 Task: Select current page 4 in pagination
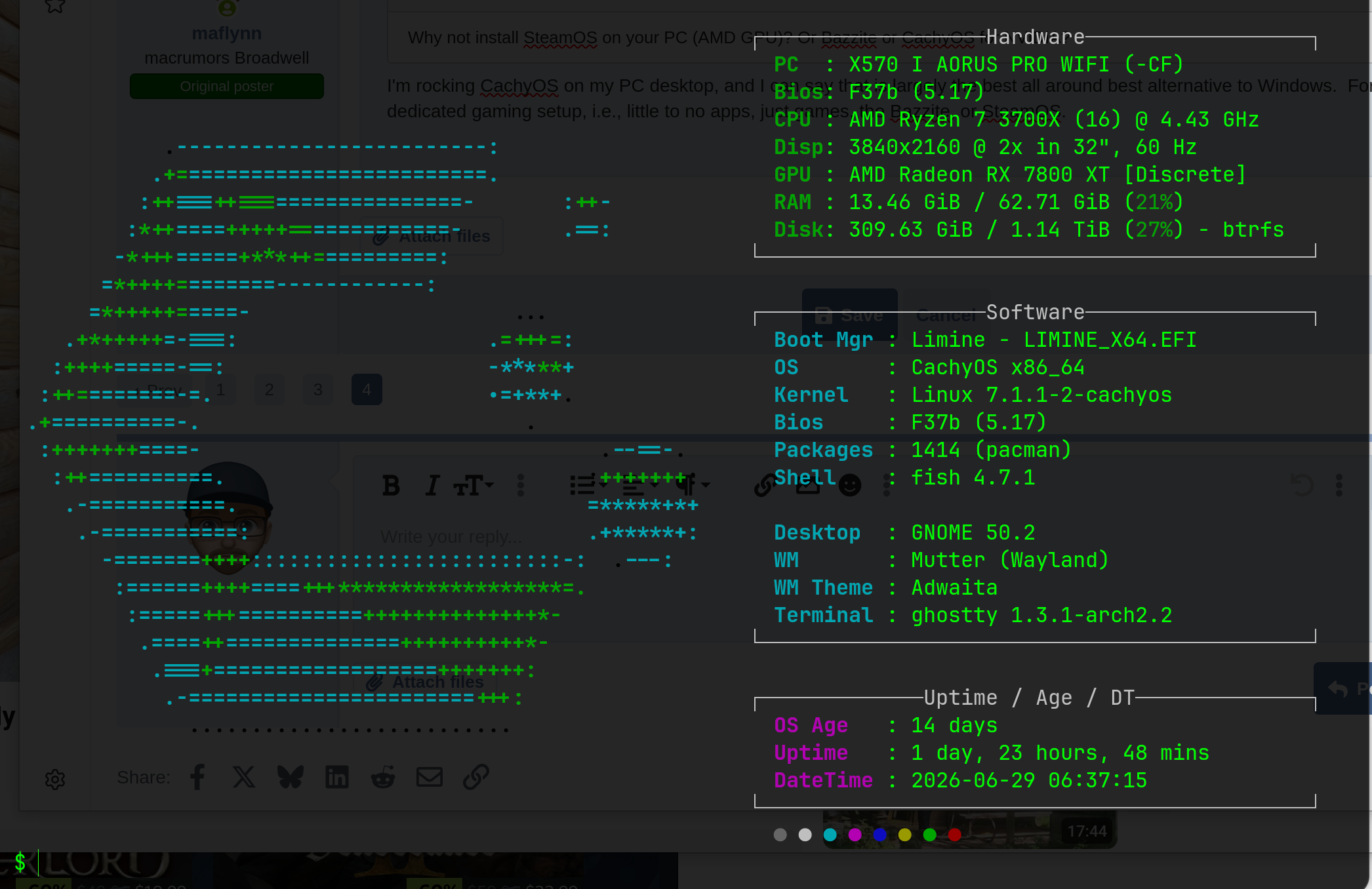click(367, 390)
